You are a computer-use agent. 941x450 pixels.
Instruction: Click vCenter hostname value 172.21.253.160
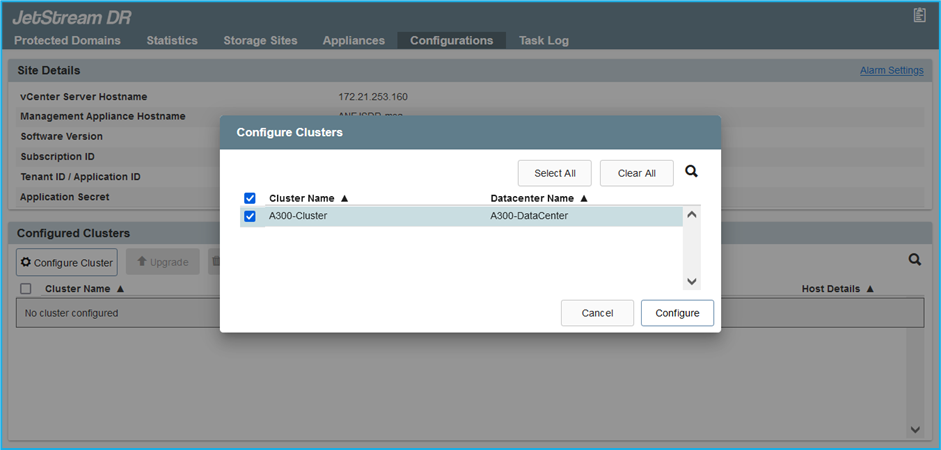point(373,97)
